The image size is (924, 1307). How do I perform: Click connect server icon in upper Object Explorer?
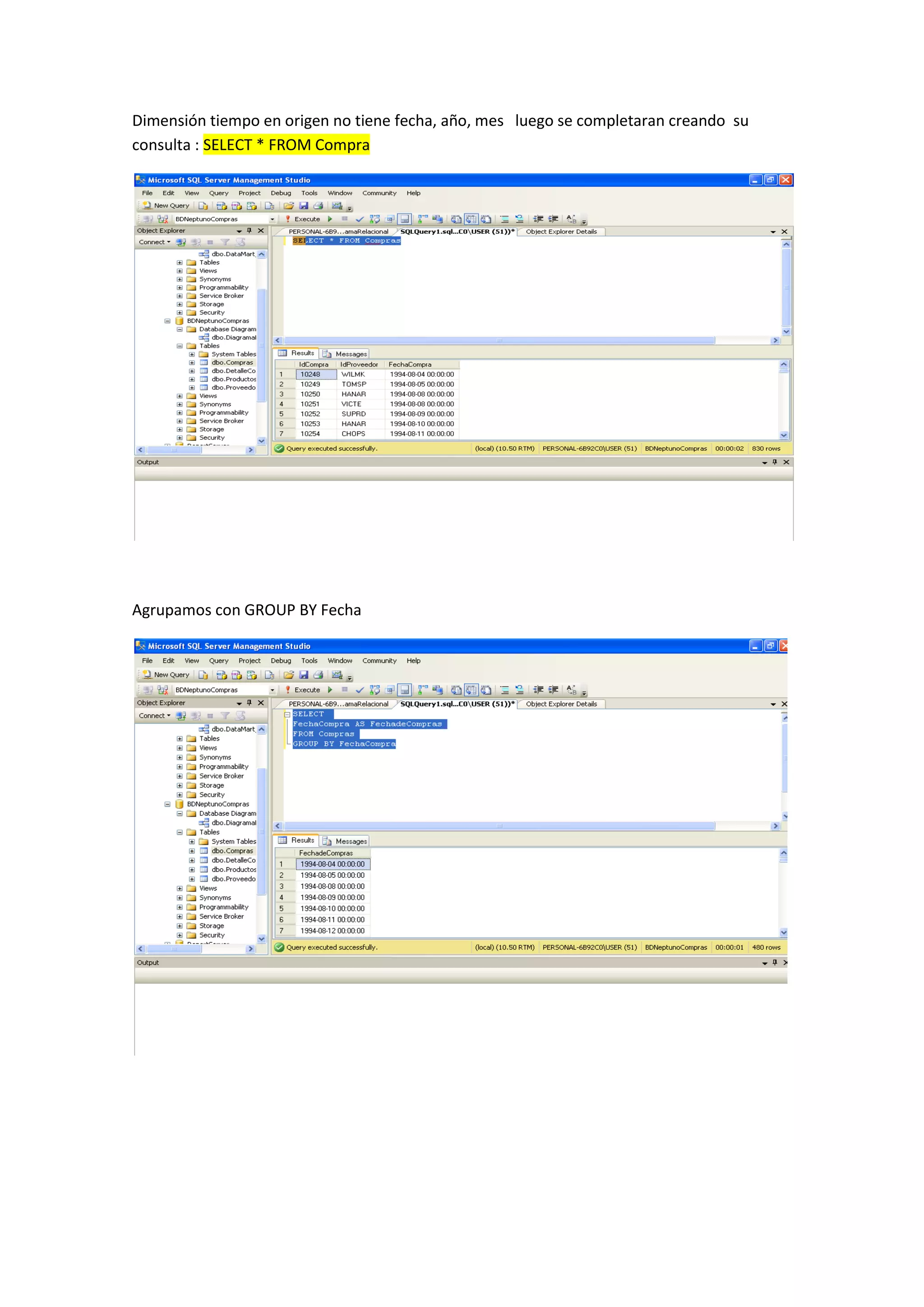coord(181,242)
